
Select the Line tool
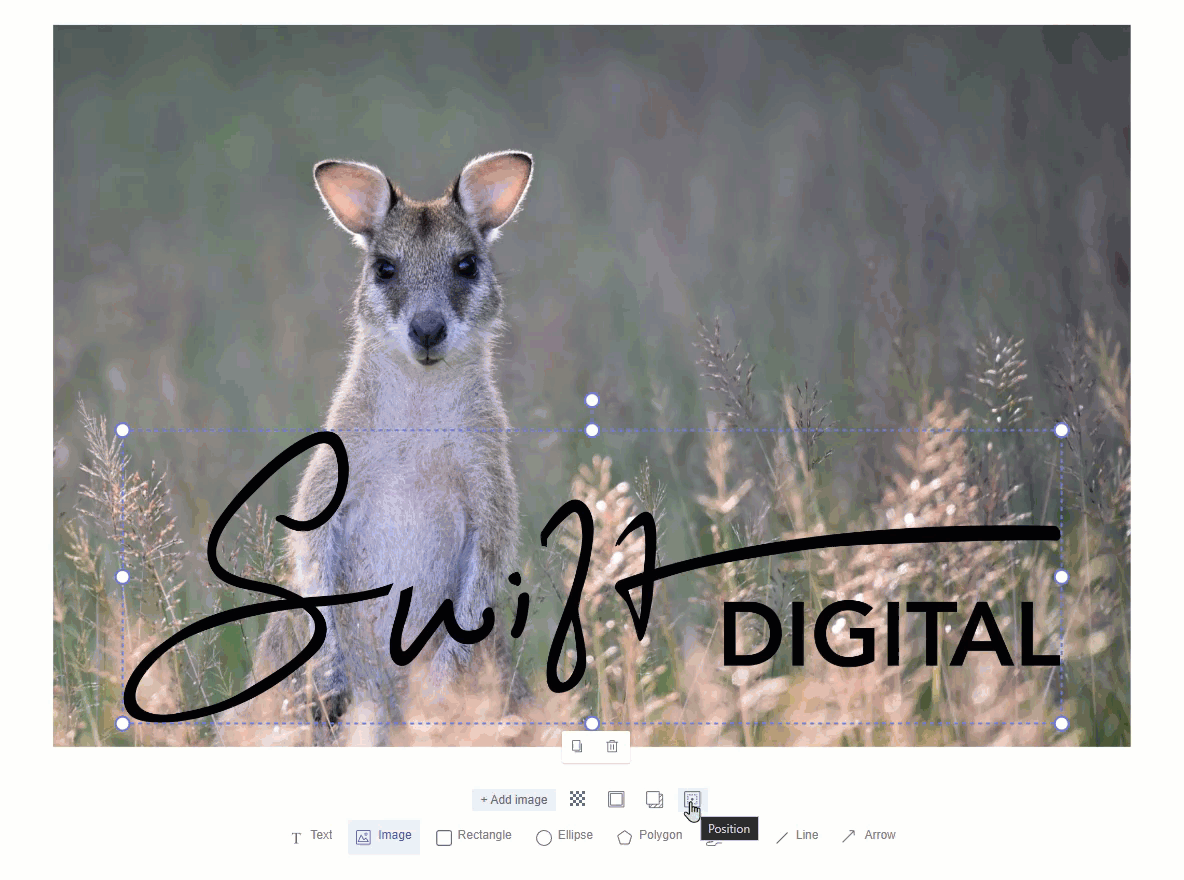(x=797, y=835)
